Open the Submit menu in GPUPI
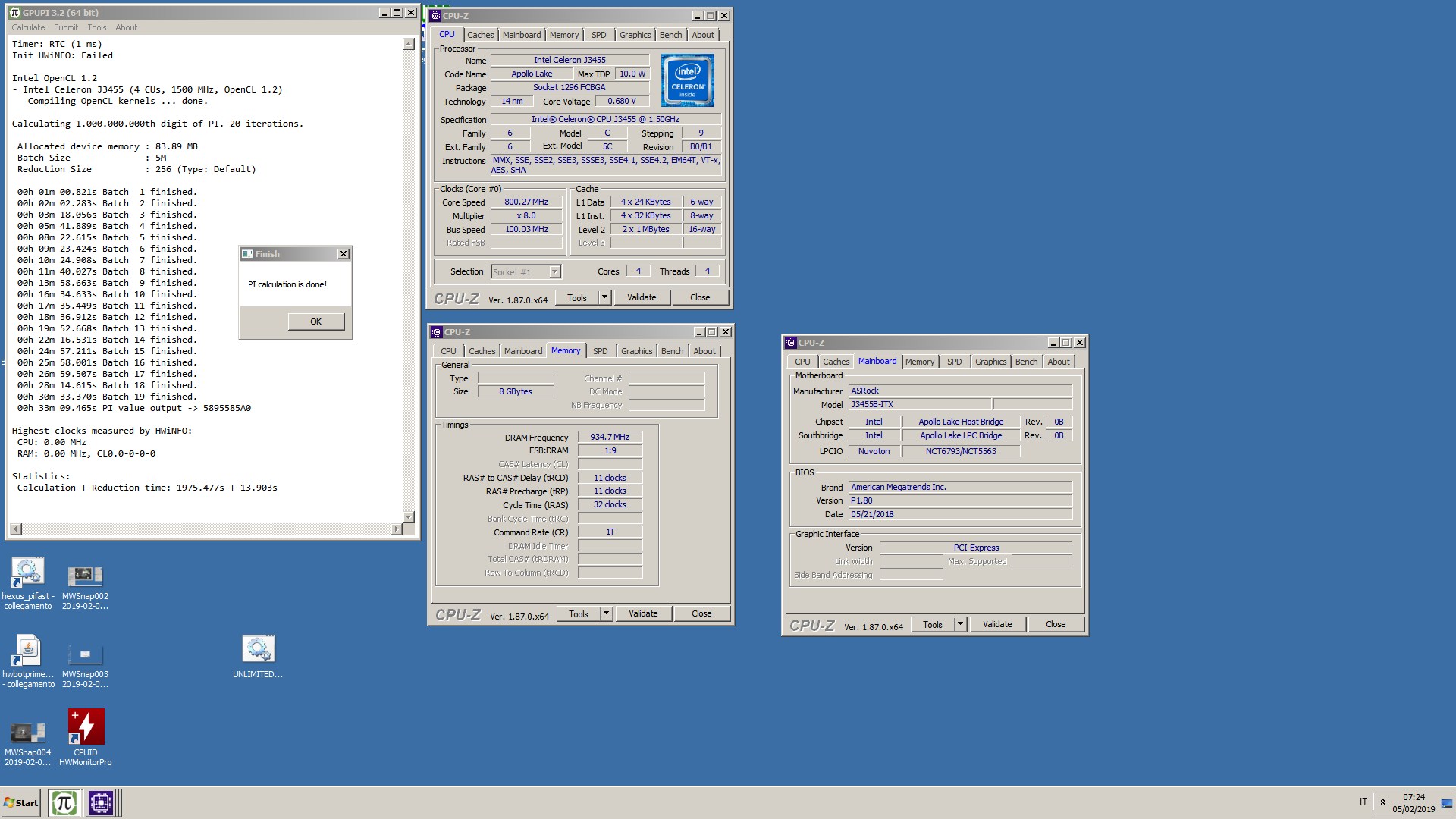1456x819 pixels. click(x=66, y=27)
